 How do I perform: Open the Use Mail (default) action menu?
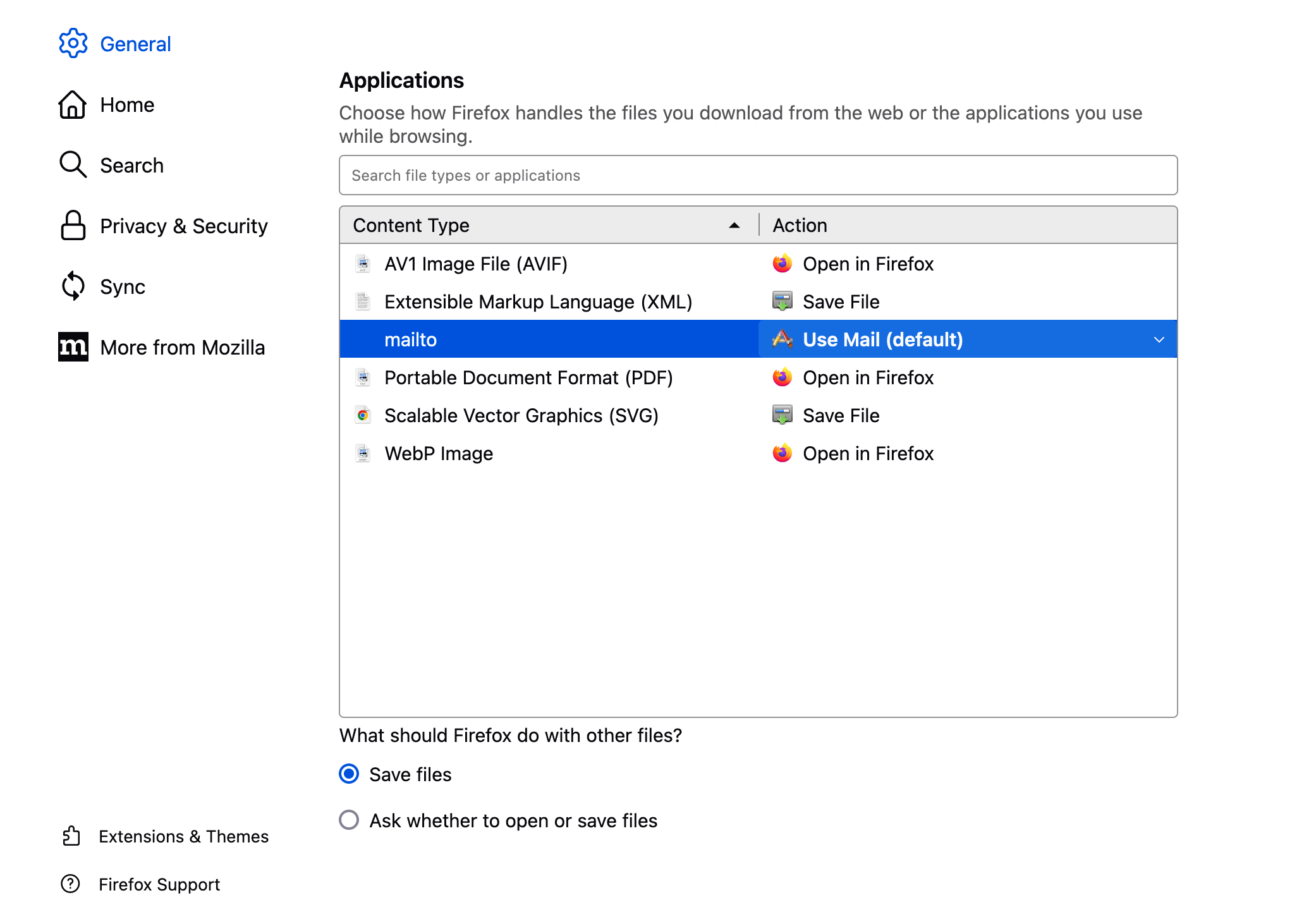pyautogui.click(x=968, y=339)
